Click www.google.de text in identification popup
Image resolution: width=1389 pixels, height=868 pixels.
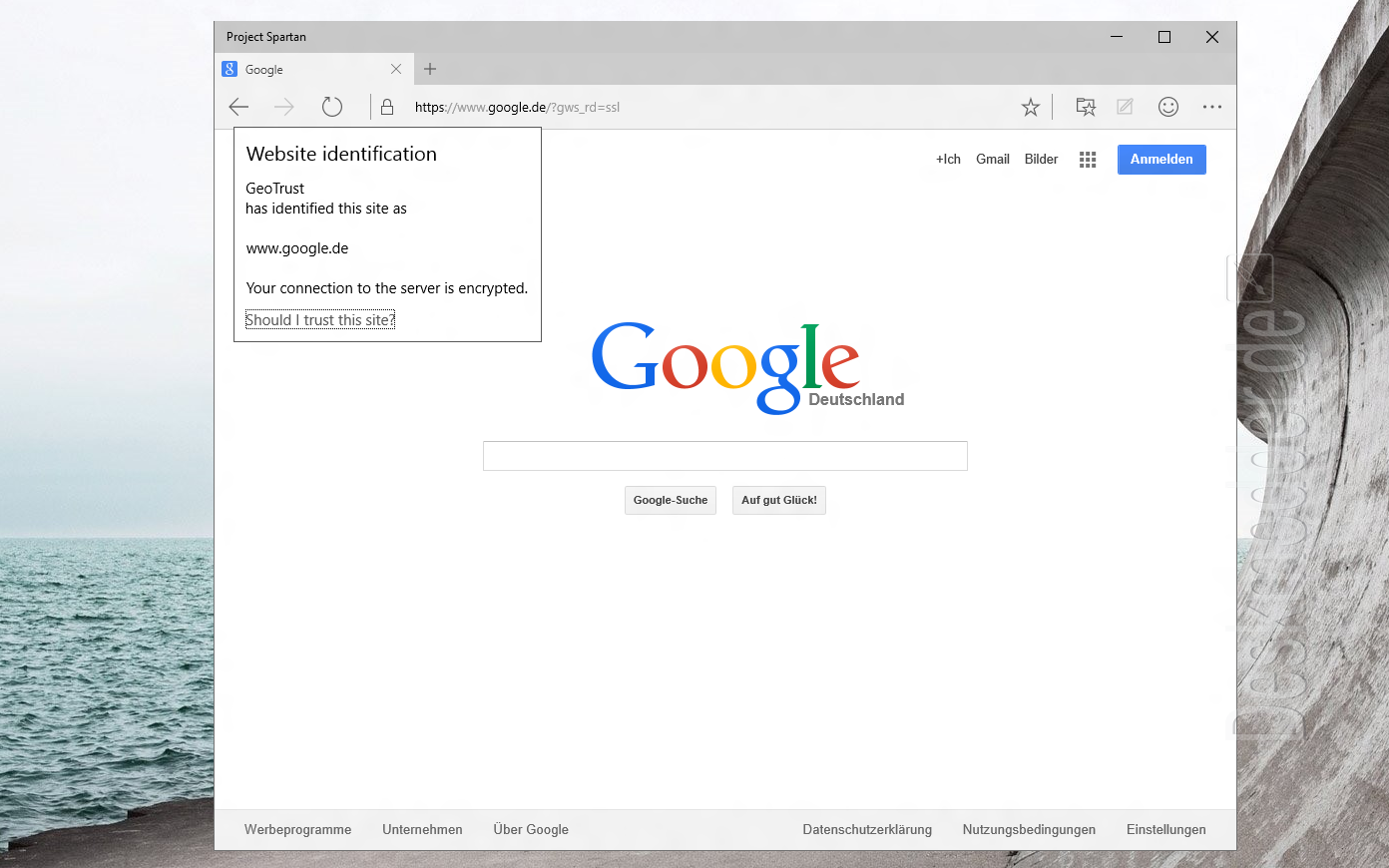(x=297, y=248)
